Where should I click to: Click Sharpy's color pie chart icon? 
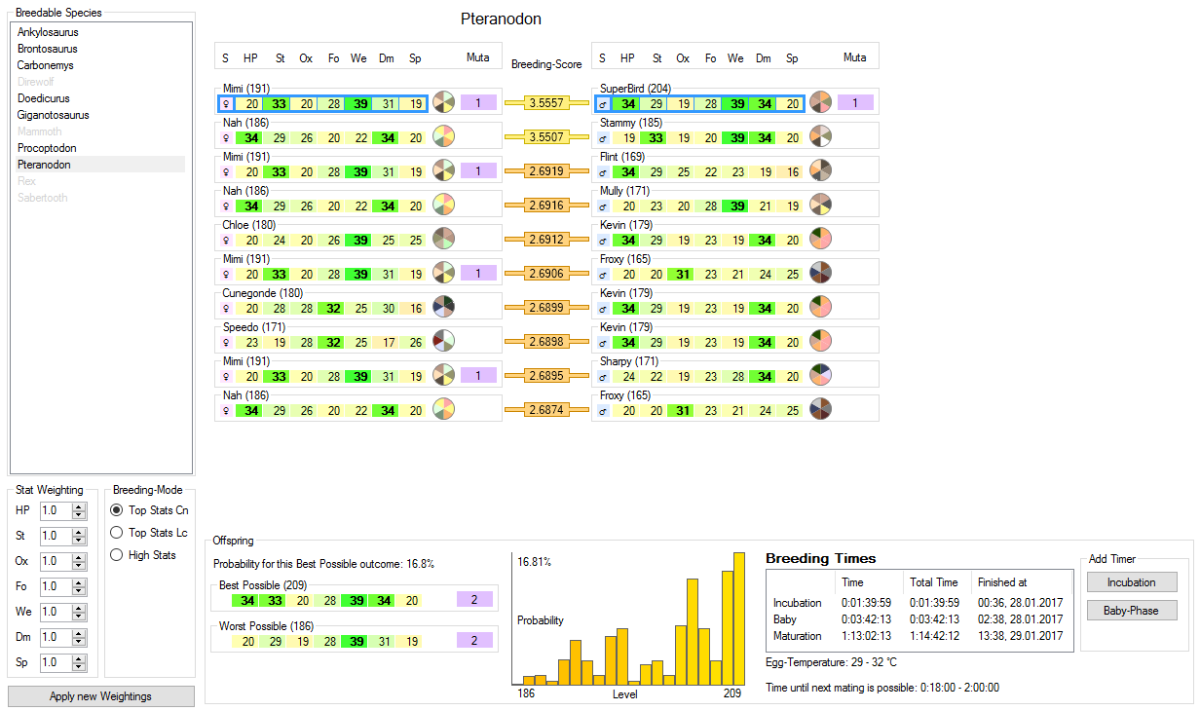pyautogui.click(x=820, y=374)
